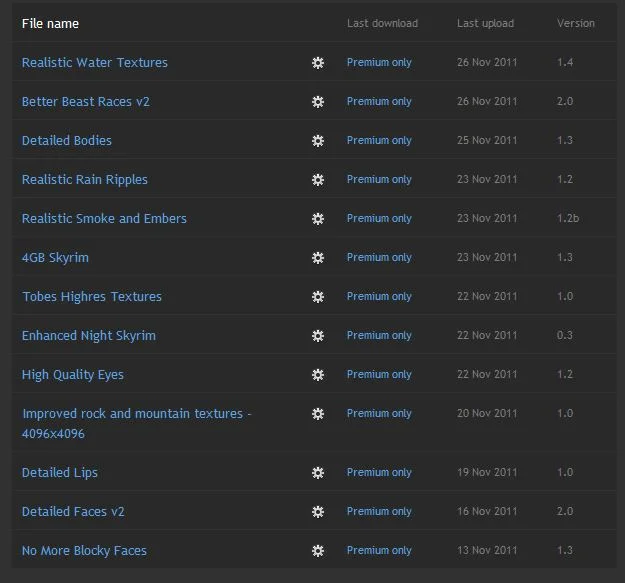
Task: Click Premium only link for Detailed Lips
Action: click(x=379, y=473)
